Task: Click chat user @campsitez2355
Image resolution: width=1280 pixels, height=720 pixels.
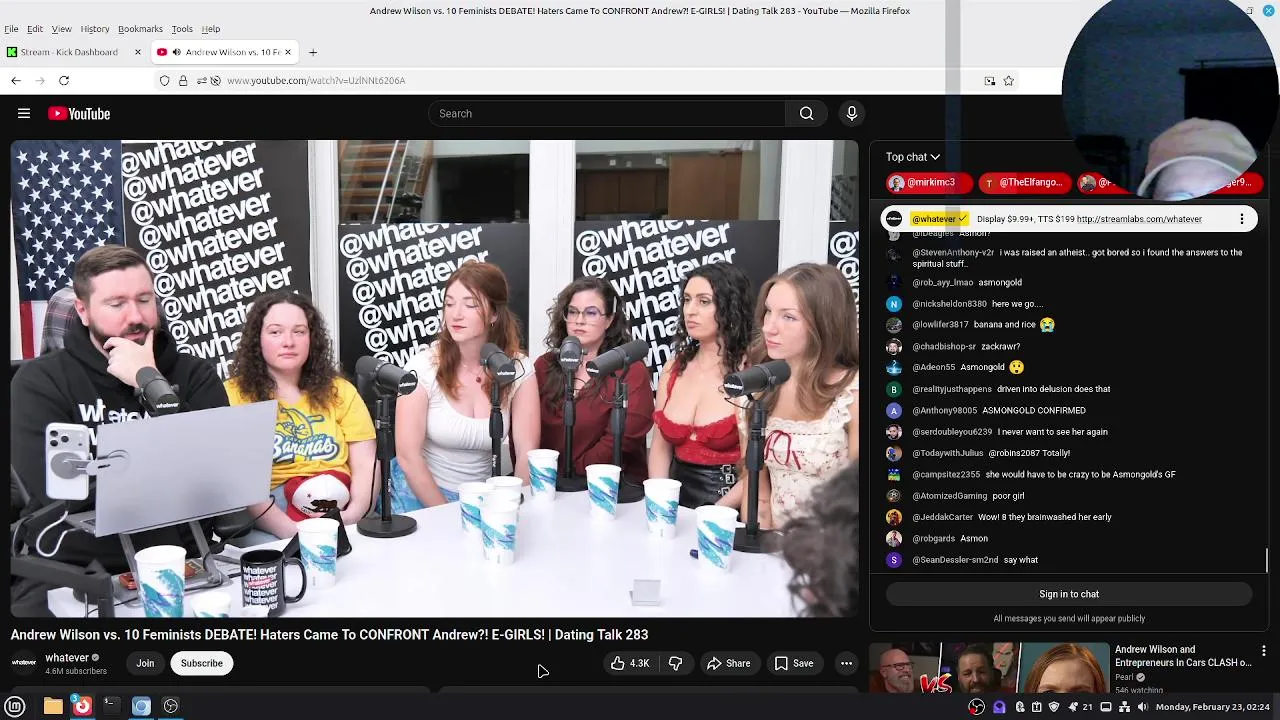Action: tap(946, 475)
